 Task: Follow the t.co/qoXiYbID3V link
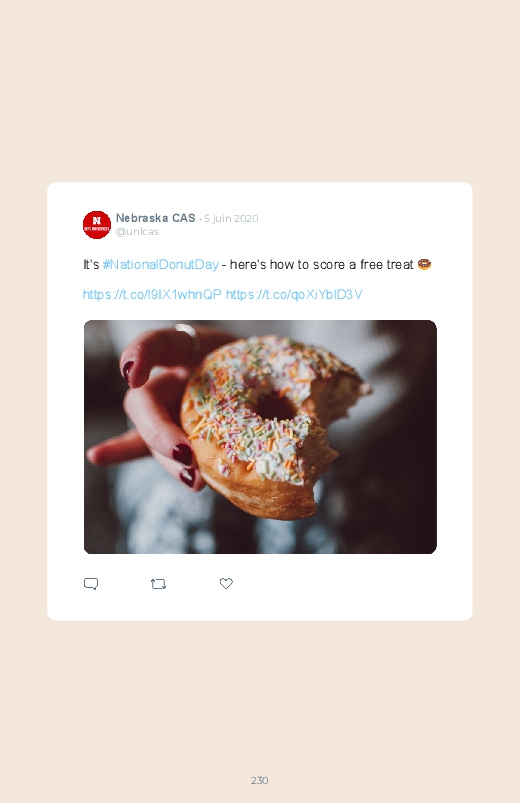tap(294, 294)
